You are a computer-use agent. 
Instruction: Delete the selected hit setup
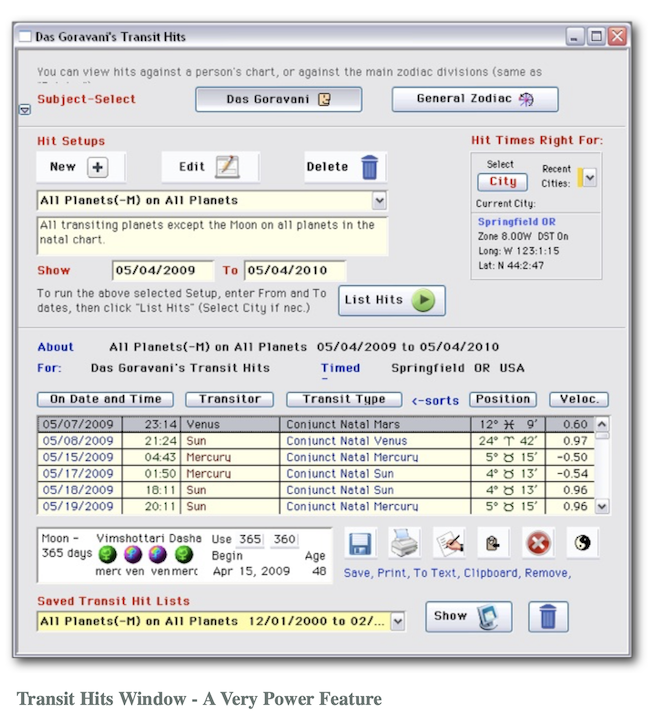tap(343, 167)
